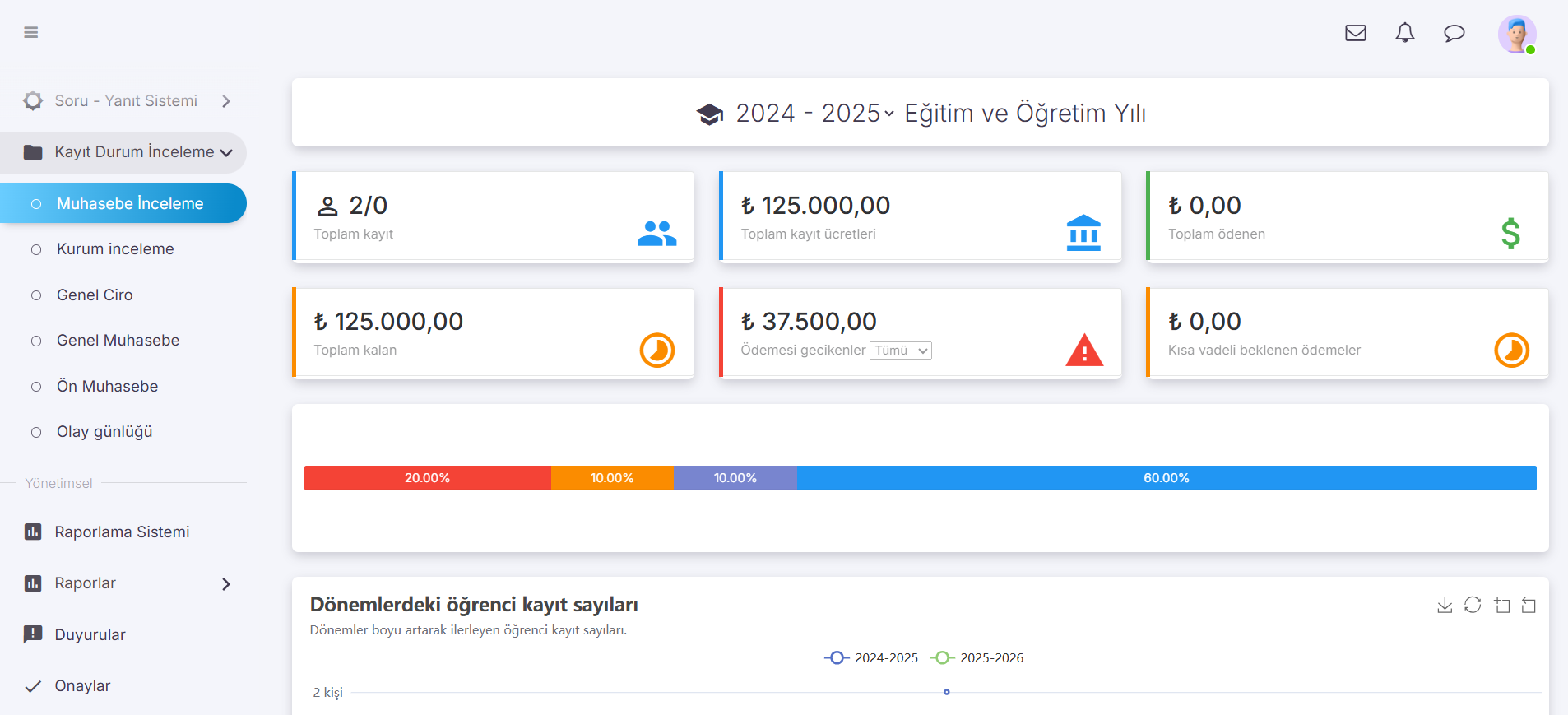
Task: Open the Tümü dropdown under Ödemesi gecikenler
Action: point(901,351)
